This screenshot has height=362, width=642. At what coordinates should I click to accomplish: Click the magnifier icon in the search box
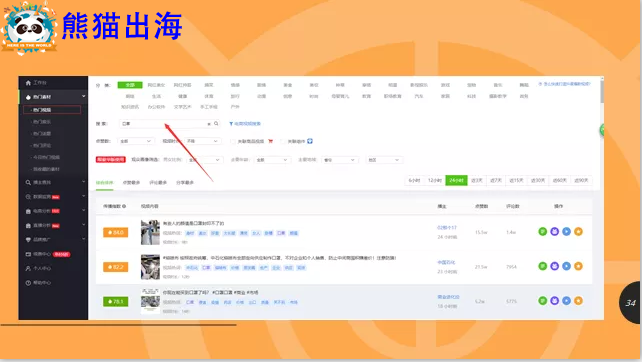tap(216, 123)
